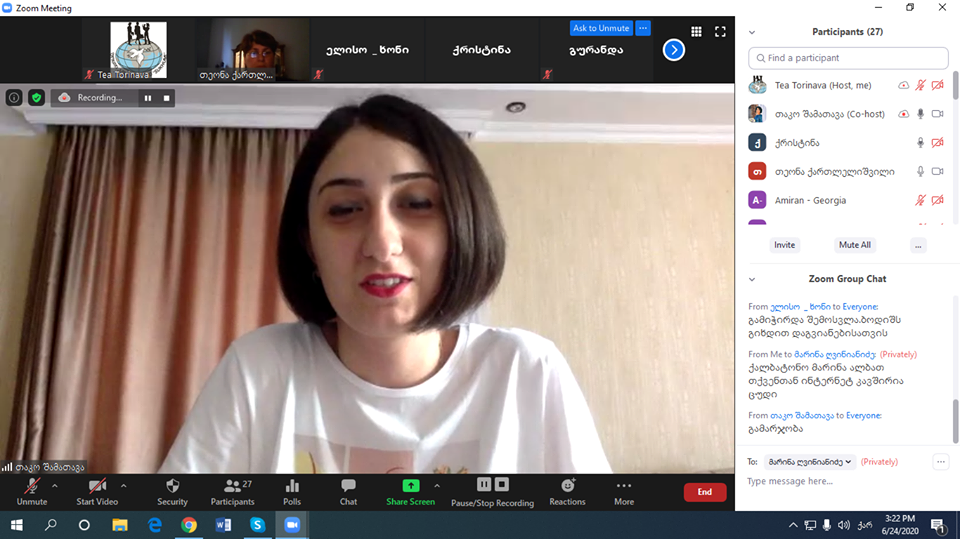
Task: Show next participants with the blue arrow
Action: click(x=673, y=50)
